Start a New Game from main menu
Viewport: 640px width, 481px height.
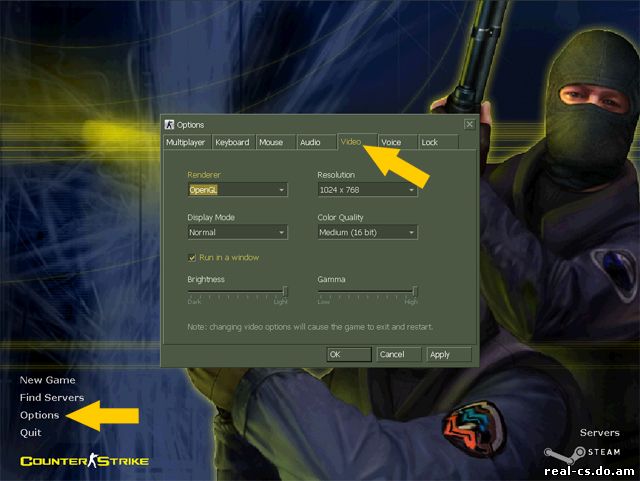47,380
